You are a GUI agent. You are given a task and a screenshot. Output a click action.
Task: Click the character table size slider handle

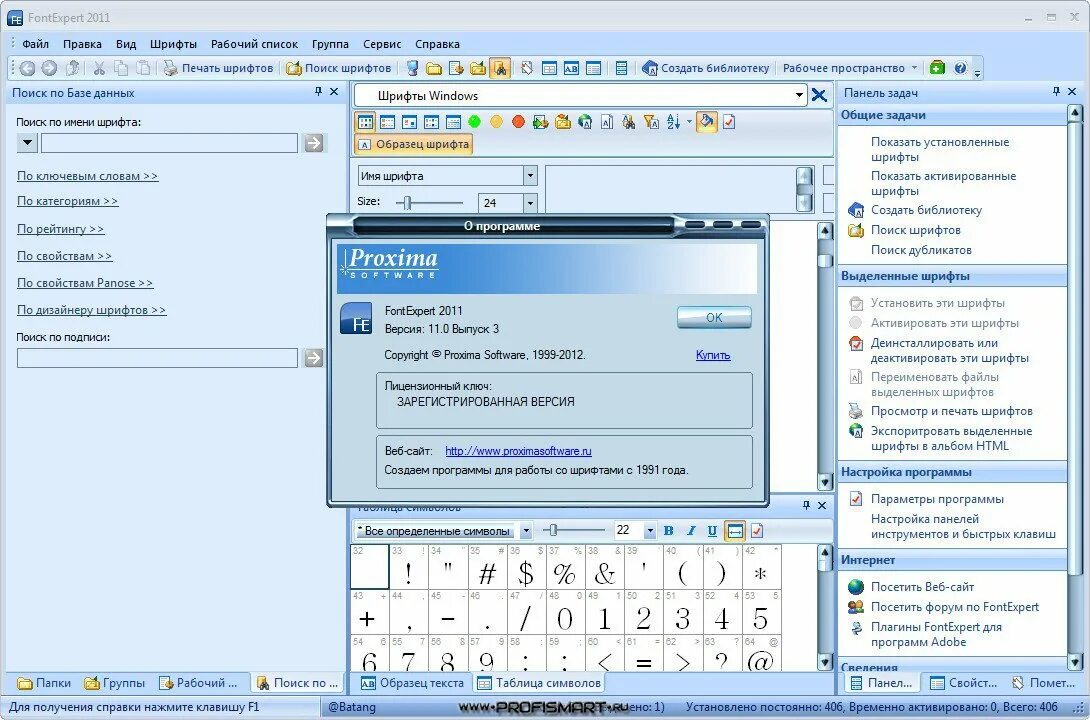point(553,530)
